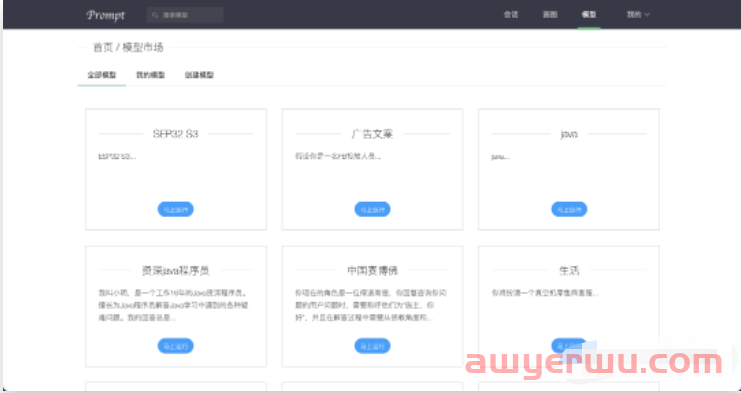Viewport: 741px width, 393px height.
Task: Run the ESP32 S3 model card button
Action: point(176,209)
